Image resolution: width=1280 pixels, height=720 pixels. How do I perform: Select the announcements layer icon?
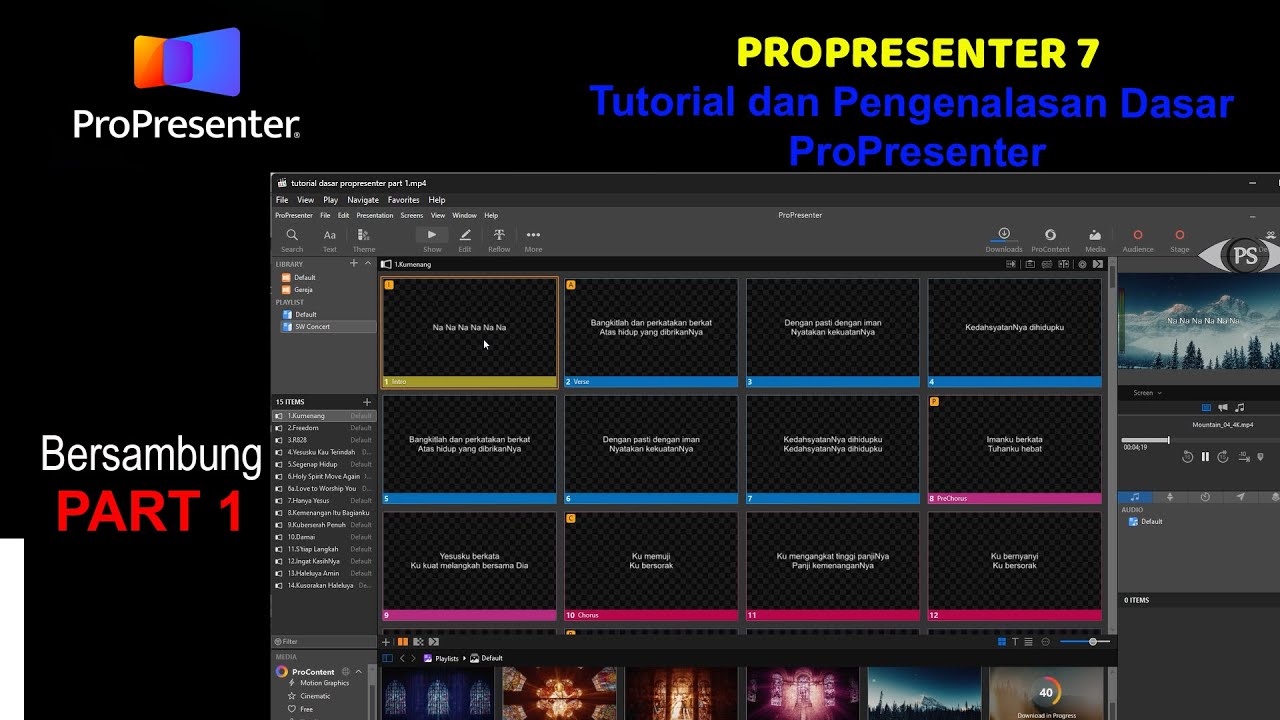tap(1223, 408)
